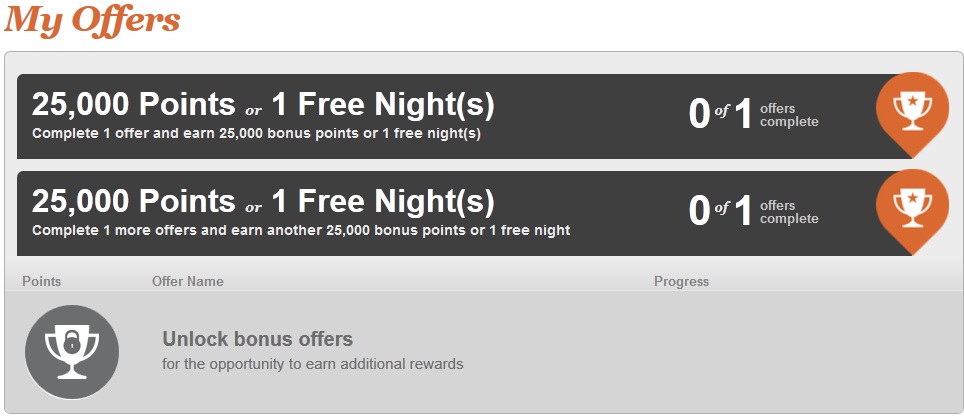Viewport: 964px width, 416px height.
Task: Click the second banner's "0 of 1" counter
Action: click(720, 211)
